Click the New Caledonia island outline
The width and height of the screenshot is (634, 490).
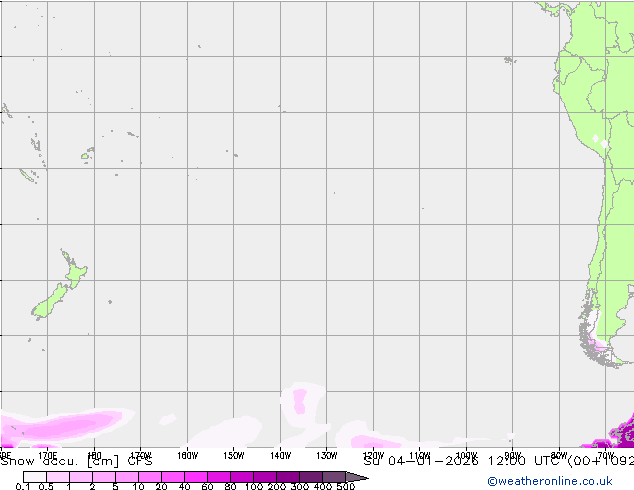tap(27, 176)
